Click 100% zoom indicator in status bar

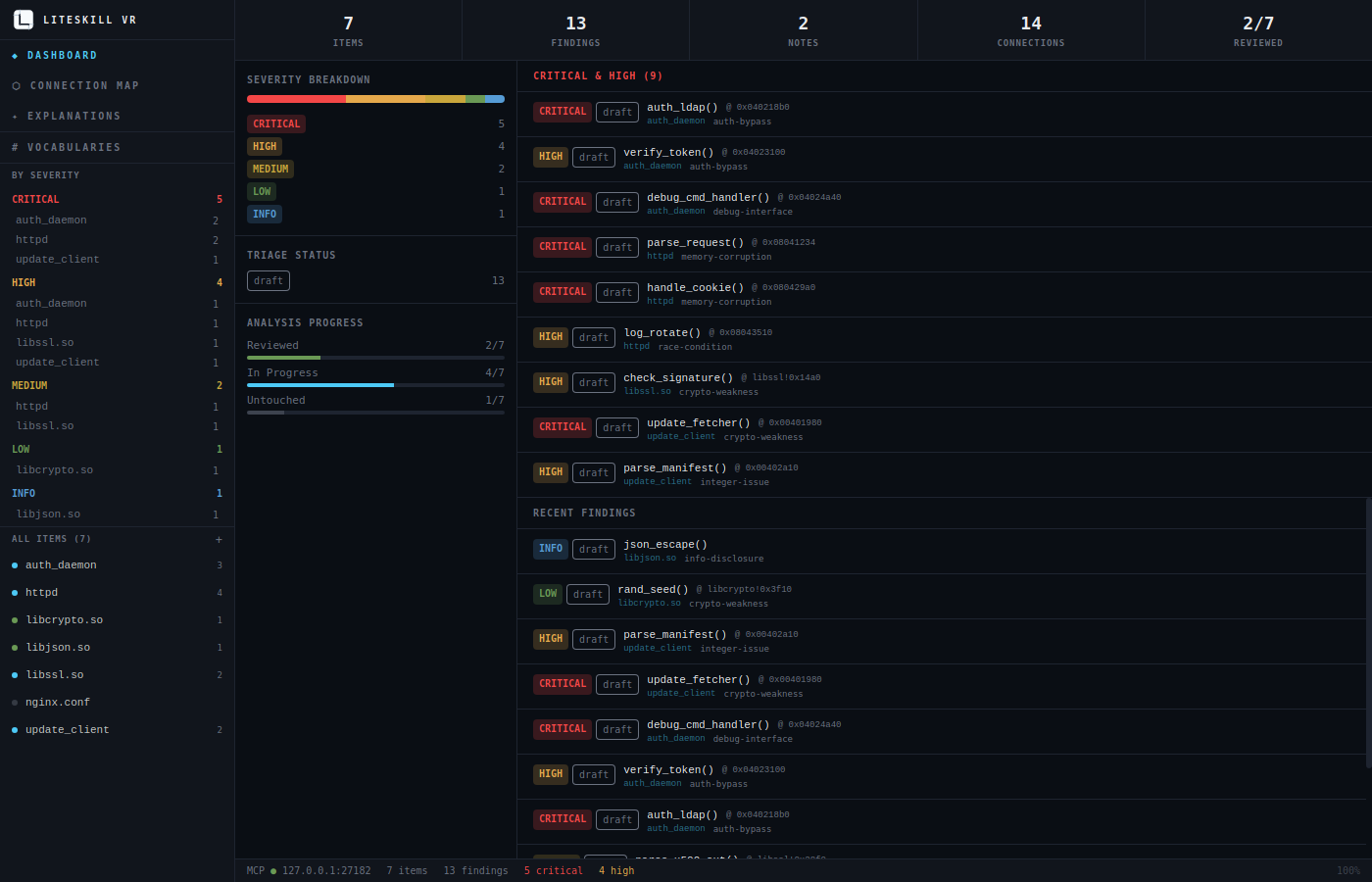tap(1348, 871)
